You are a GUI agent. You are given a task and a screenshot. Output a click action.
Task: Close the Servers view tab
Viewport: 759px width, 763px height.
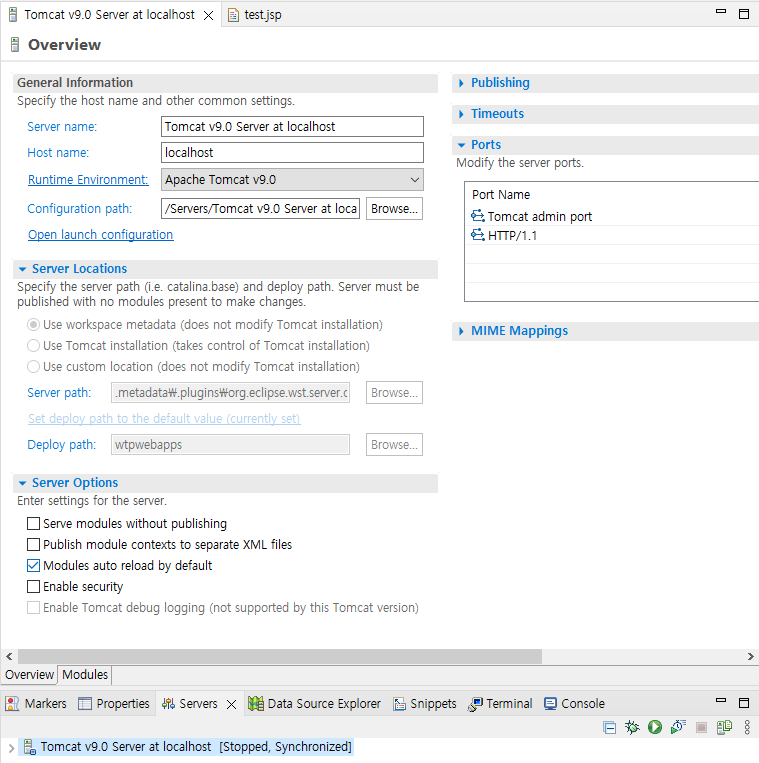(x=232, y=704)
